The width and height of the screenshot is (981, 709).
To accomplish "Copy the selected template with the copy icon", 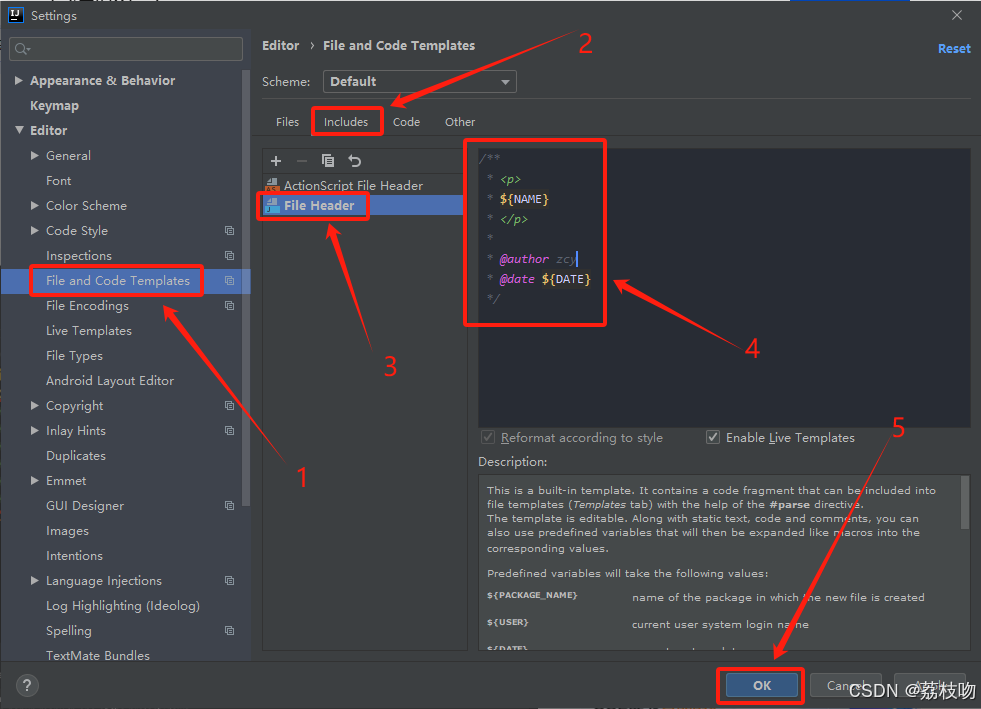I will click(328, 161).
